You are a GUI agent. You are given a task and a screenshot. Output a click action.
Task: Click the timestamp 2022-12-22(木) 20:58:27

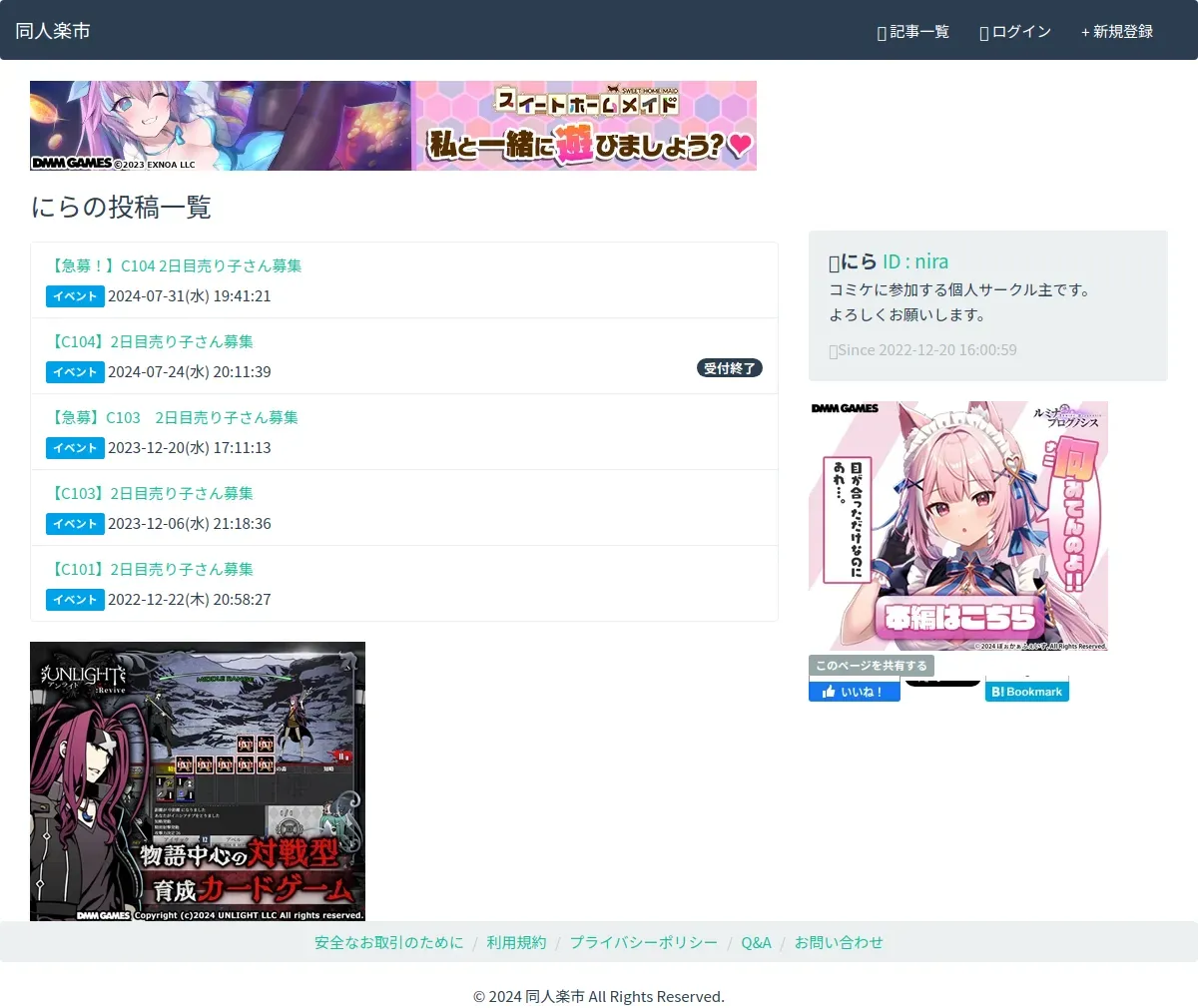pyautogui.click(x=190, y=600)
